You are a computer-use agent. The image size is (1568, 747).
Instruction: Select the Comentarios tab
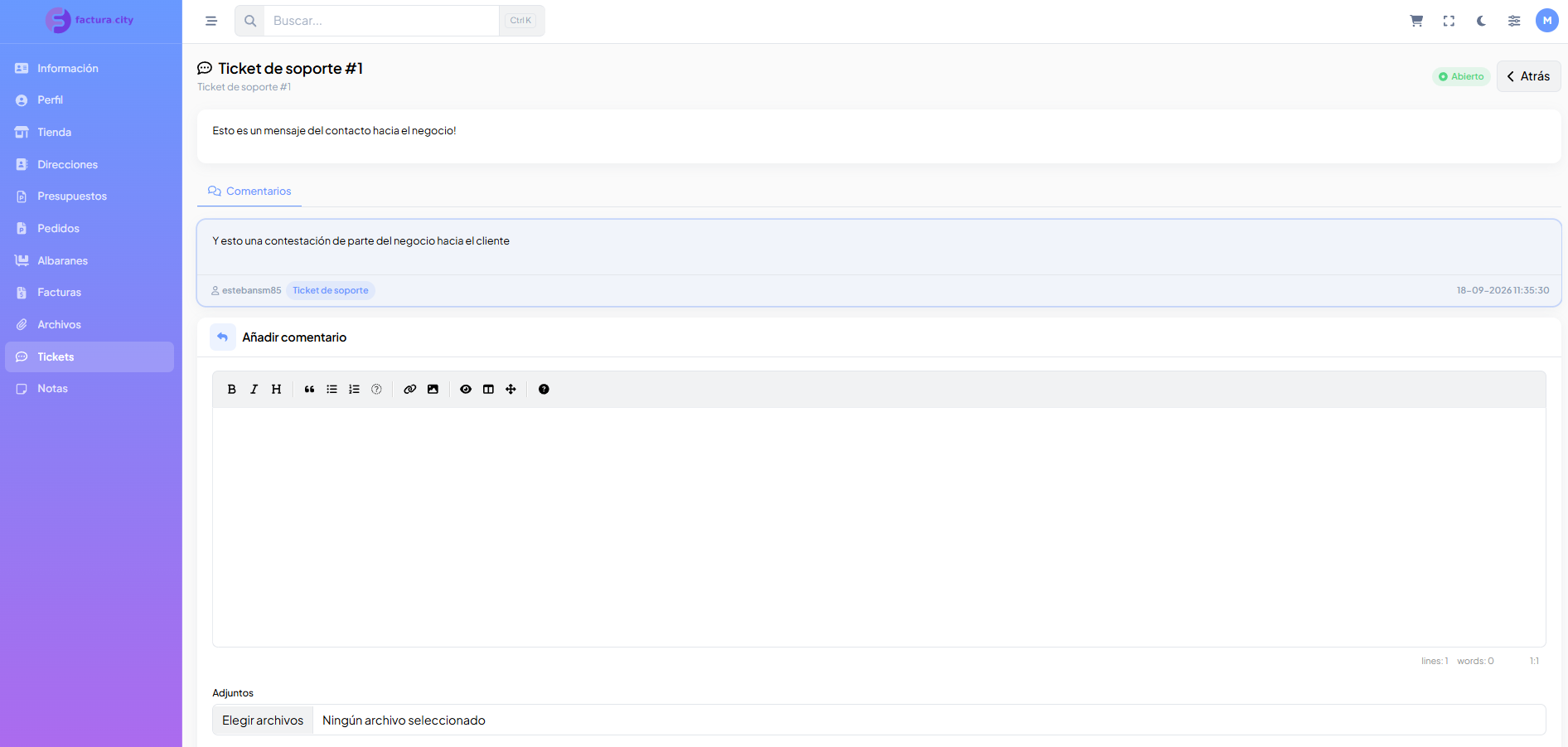tap(249, 191)
